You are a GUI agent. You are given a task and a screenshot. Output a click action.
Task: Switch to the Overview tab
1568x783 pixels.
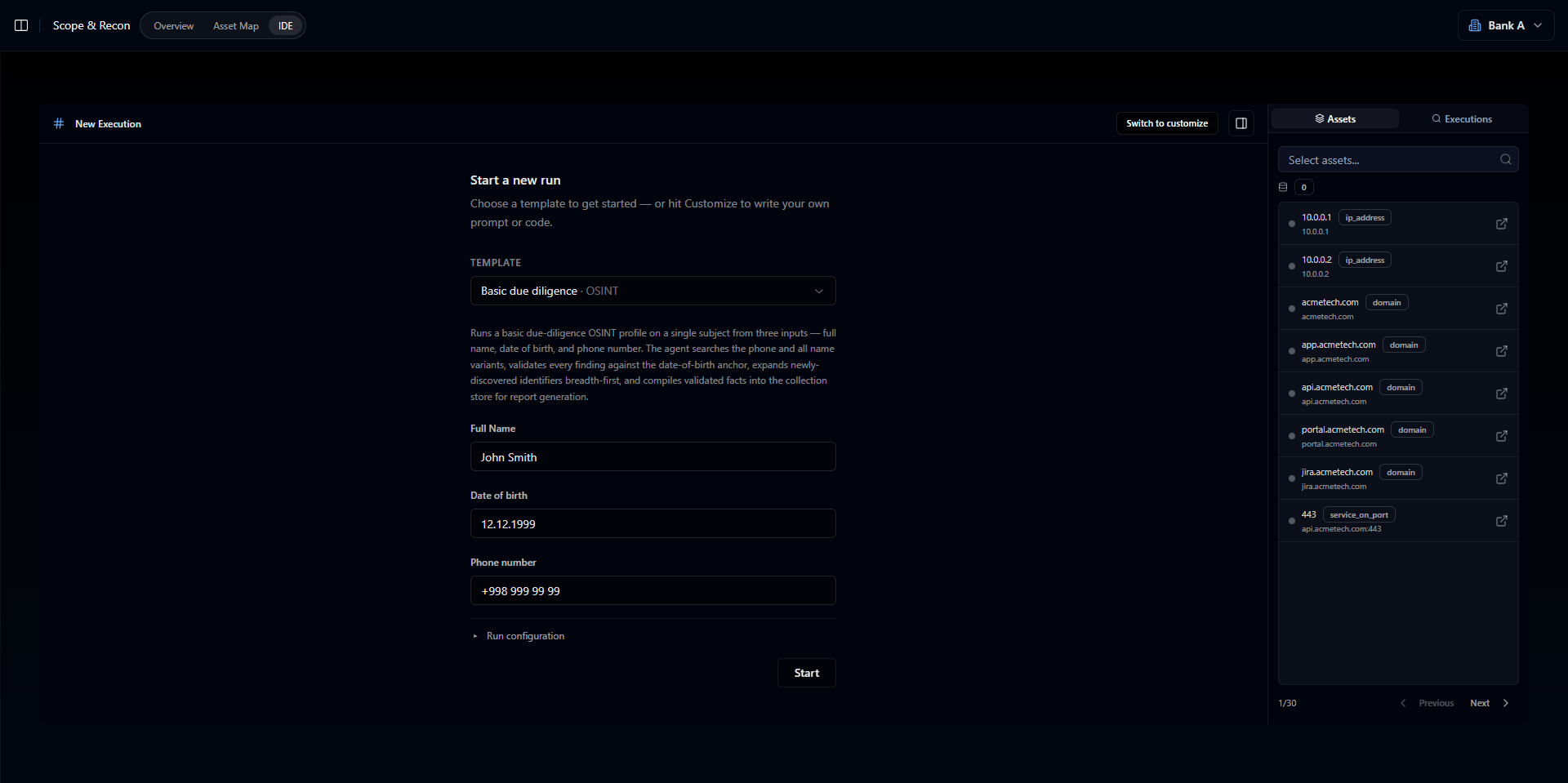coord(174,26)
